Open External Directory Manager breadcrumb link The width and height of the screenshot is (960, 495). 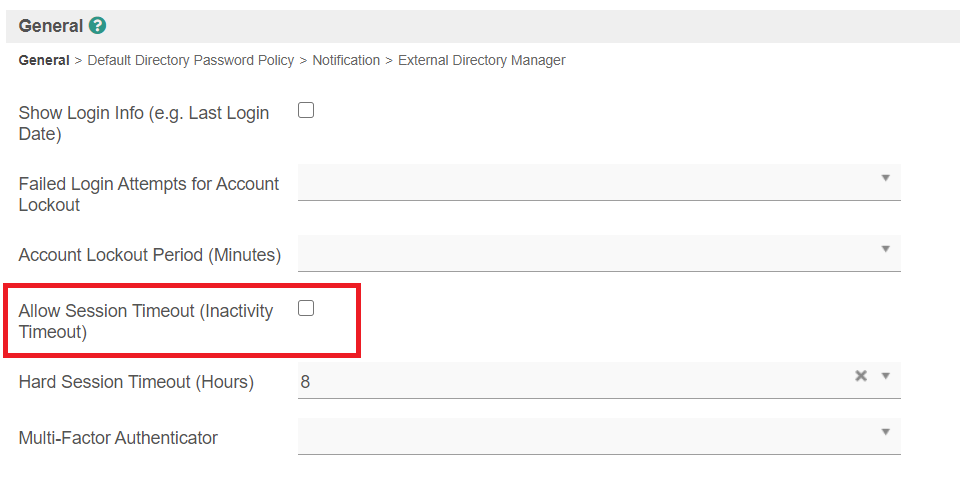point(482,60)
